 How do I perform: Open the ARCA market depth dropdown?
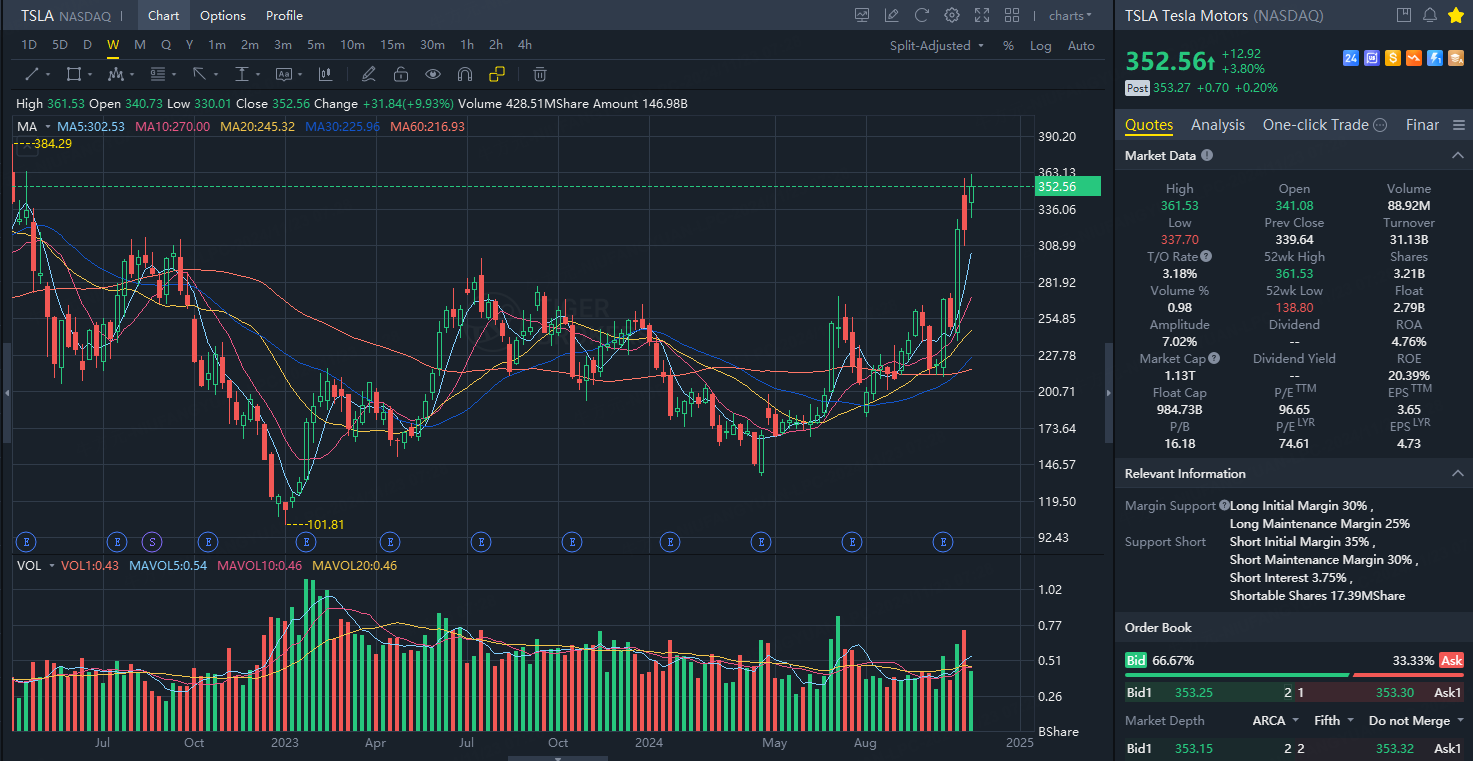1275,720
